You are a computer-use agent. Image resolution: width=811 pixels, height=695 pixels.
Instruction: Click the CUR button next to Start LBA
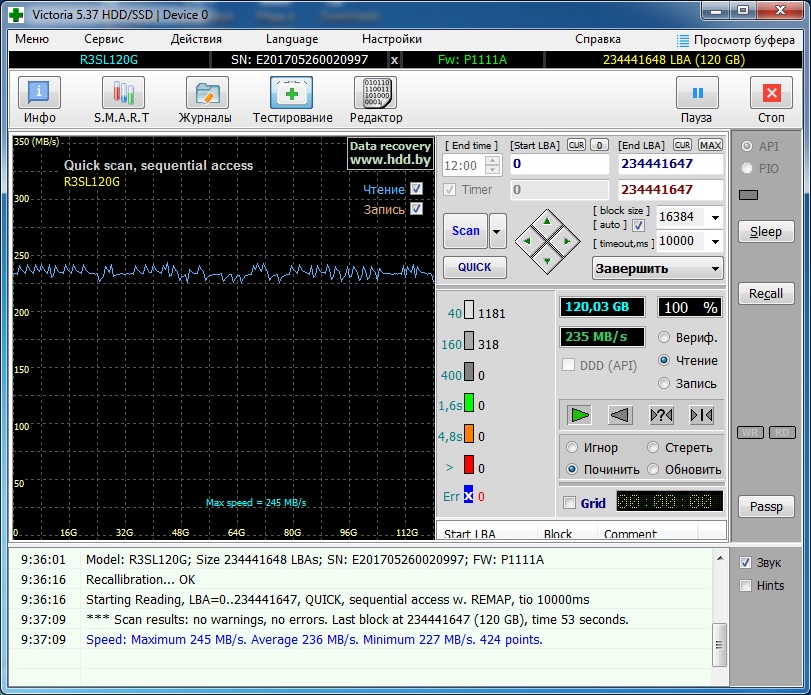click(576, 145)
